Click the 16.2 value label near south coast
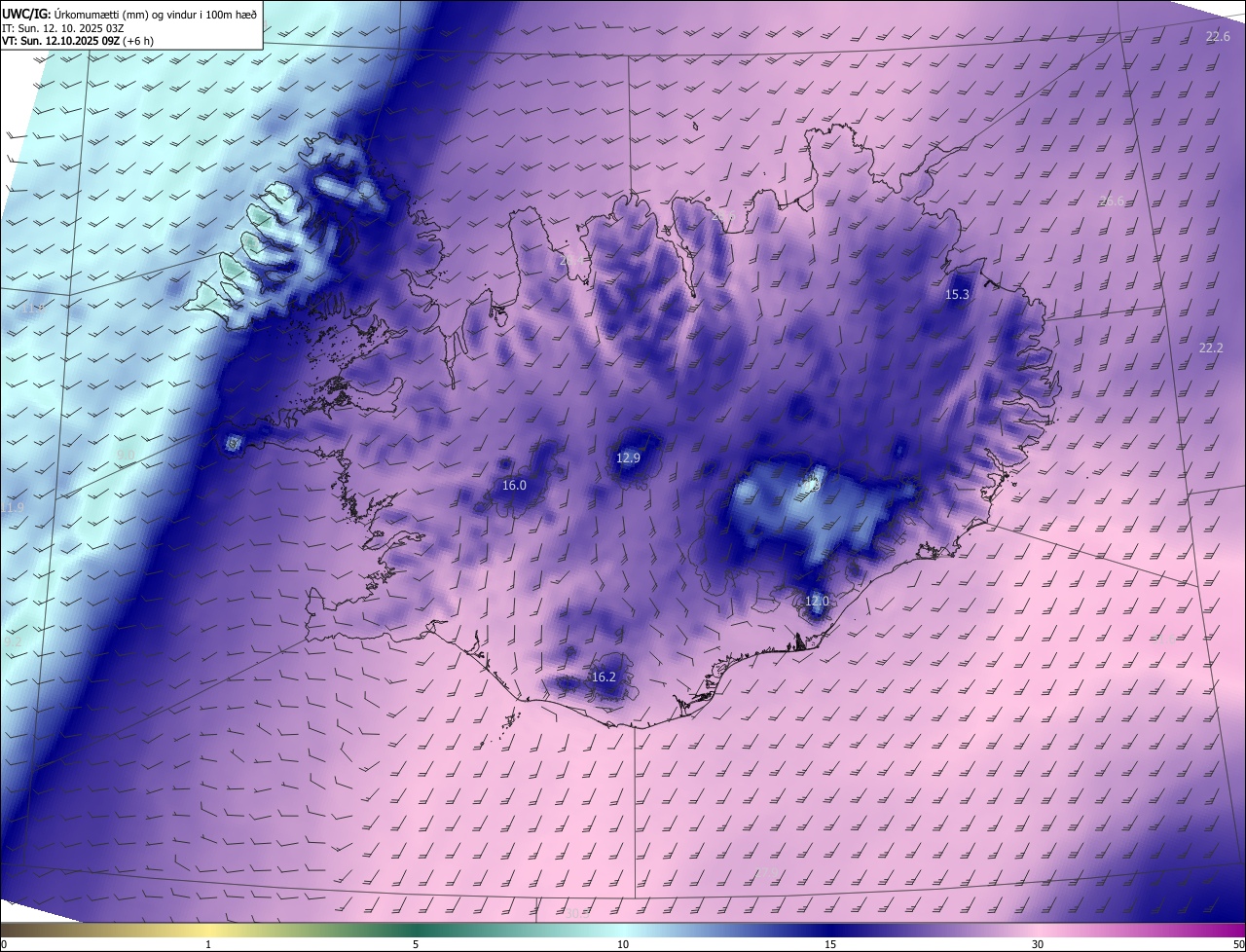This screenshot has height=952, width=1246. click(604, 677)
